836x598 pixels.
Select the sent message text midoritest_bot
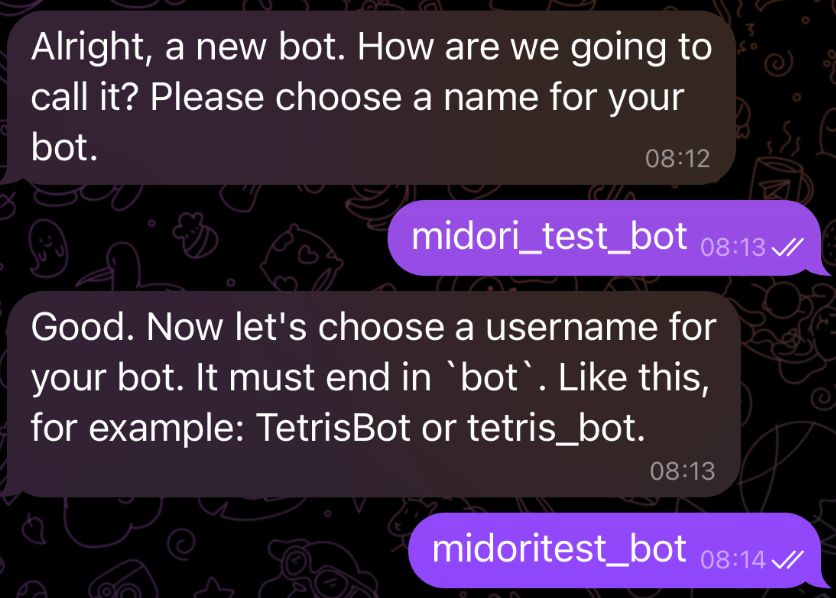click(559, 549)
